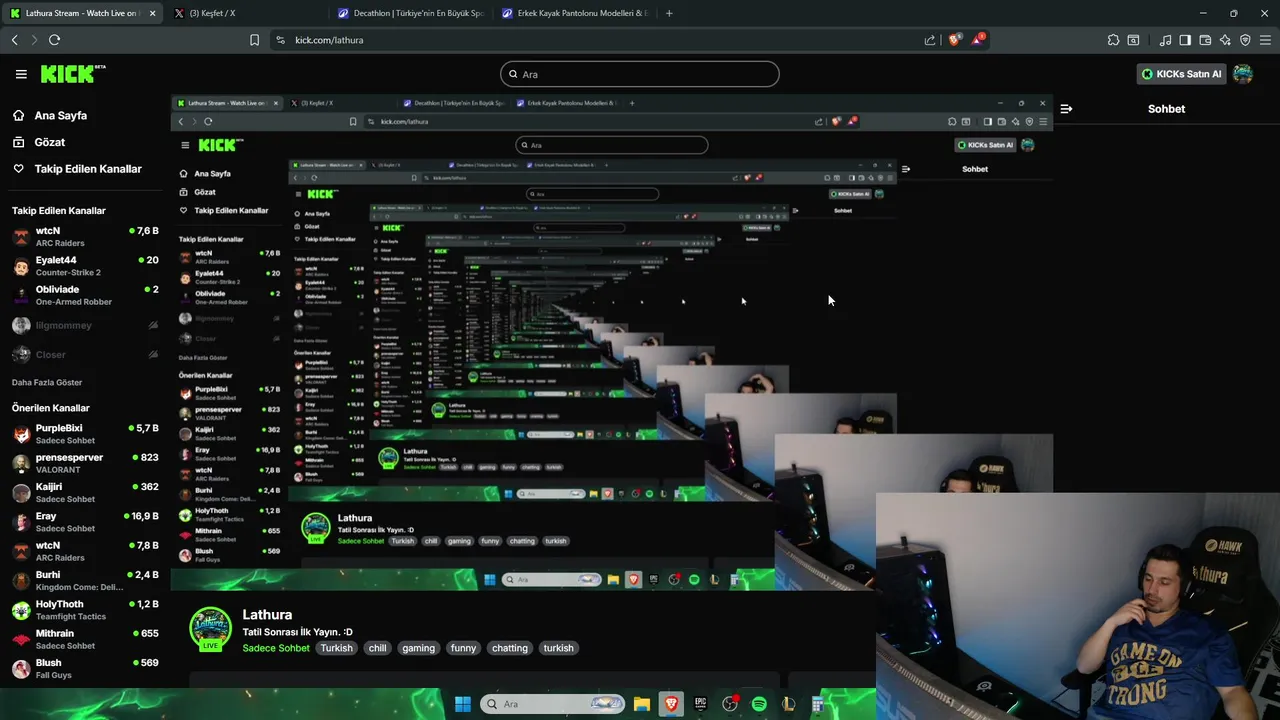
Task: Click the funny tag
Action: pos(463,648)
